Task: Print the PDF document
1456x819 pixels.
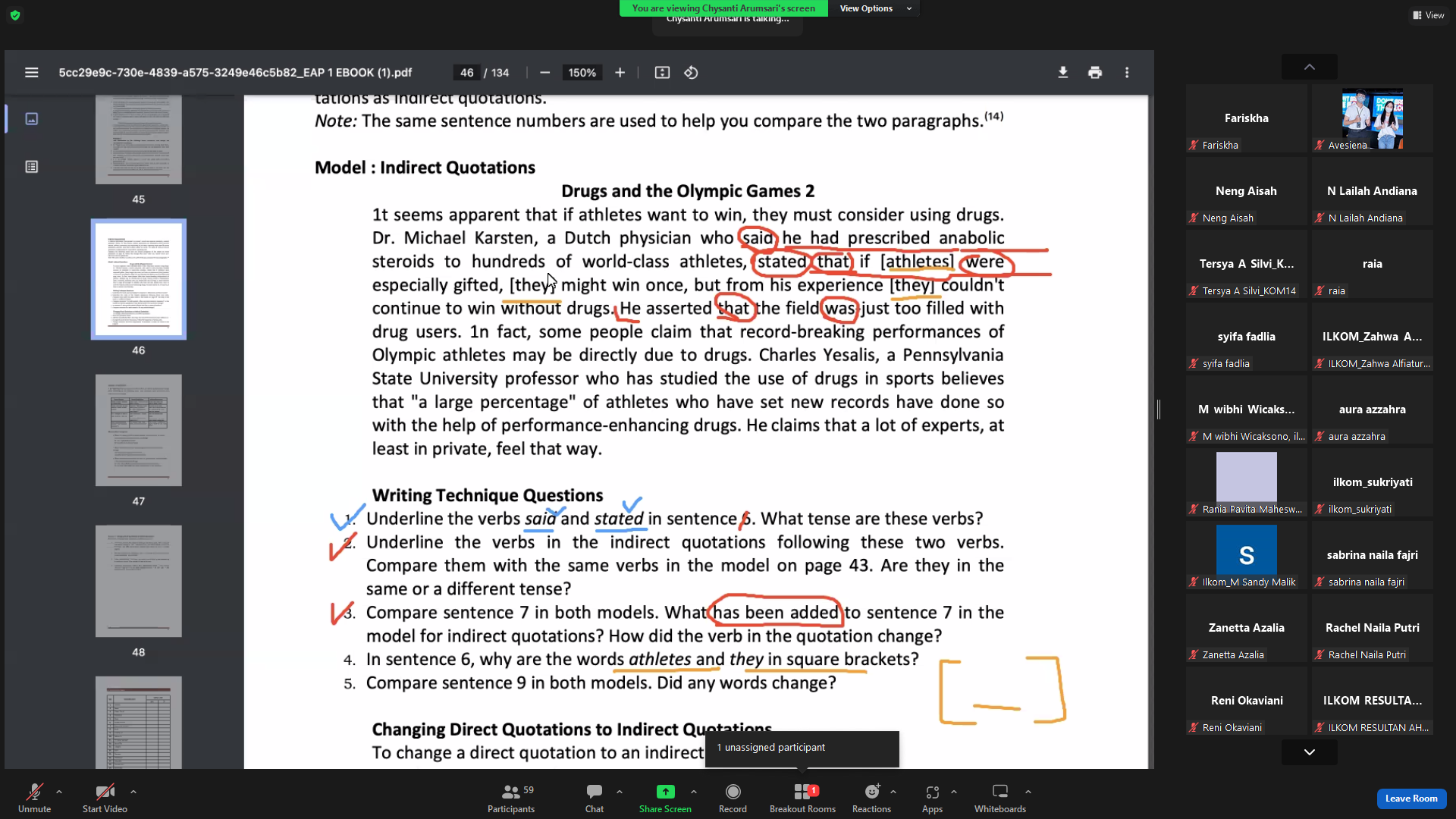Action: point(1094,73)
